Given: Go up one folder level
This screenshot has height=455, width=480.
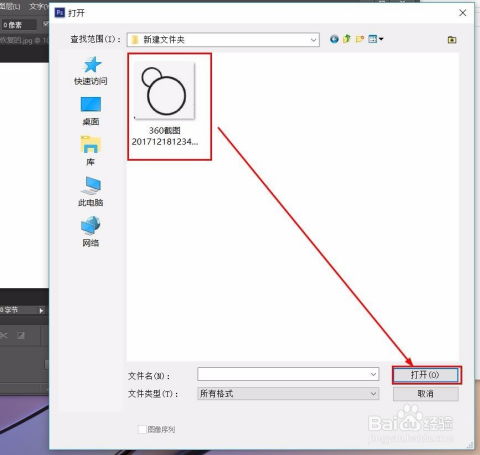Looking at the screenshot, I should point(347,39).
